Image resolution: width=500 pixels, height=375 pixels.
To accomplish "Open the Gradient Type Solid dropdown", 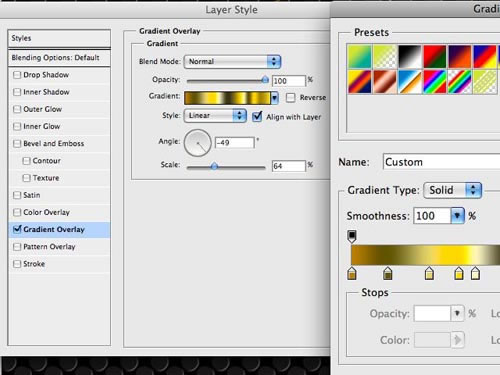I will [452, 190].
